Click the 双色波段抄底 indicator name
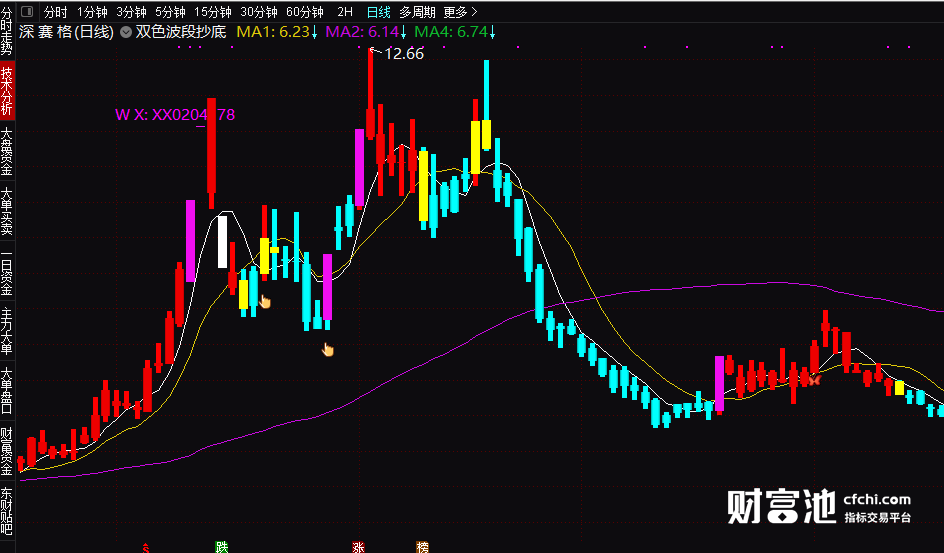Viewport: 944px width, 553px height. click(x=181, y=32)
